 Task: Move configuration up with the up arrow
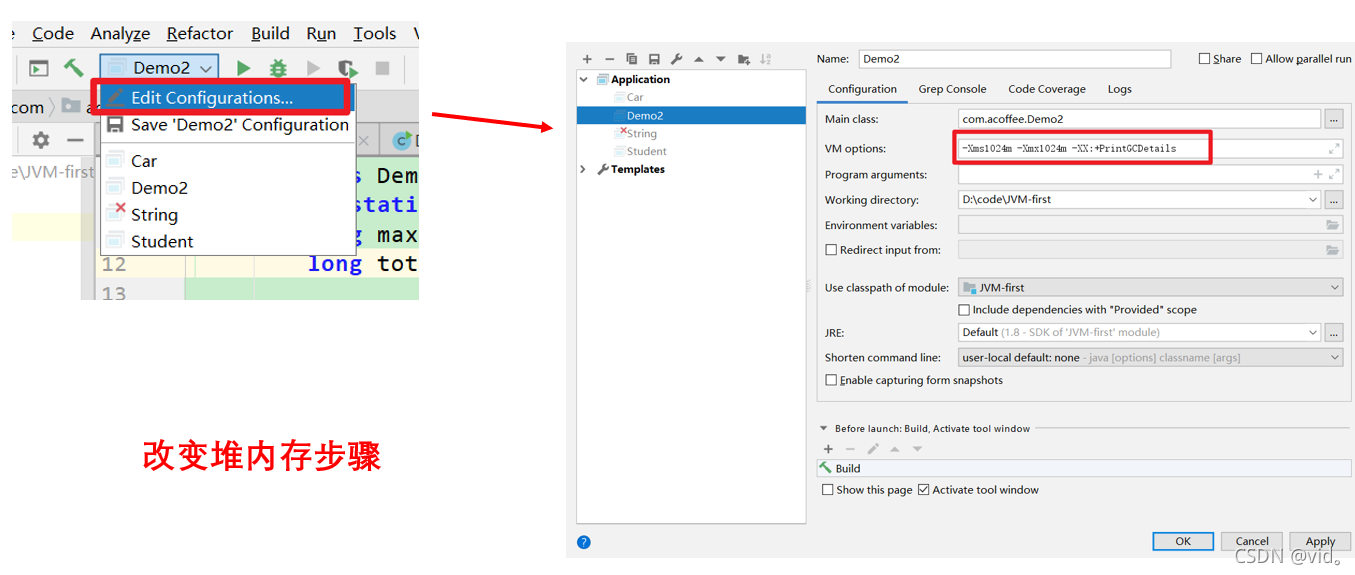(x=698, y=59)
